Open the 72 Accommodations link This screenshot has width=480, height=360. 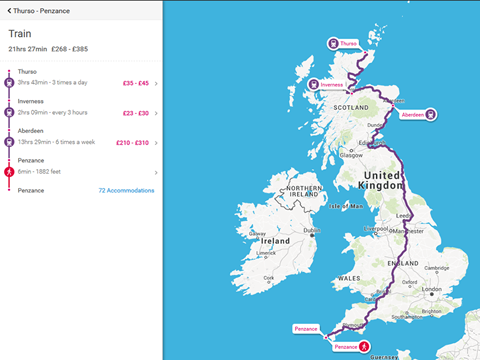pyautogui.click(x=126, y=190)
